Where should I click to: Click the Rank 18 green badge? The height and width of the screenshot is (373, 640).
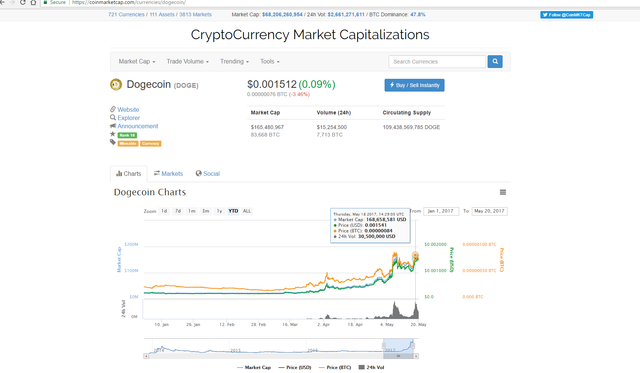click(x=127, y=135)
